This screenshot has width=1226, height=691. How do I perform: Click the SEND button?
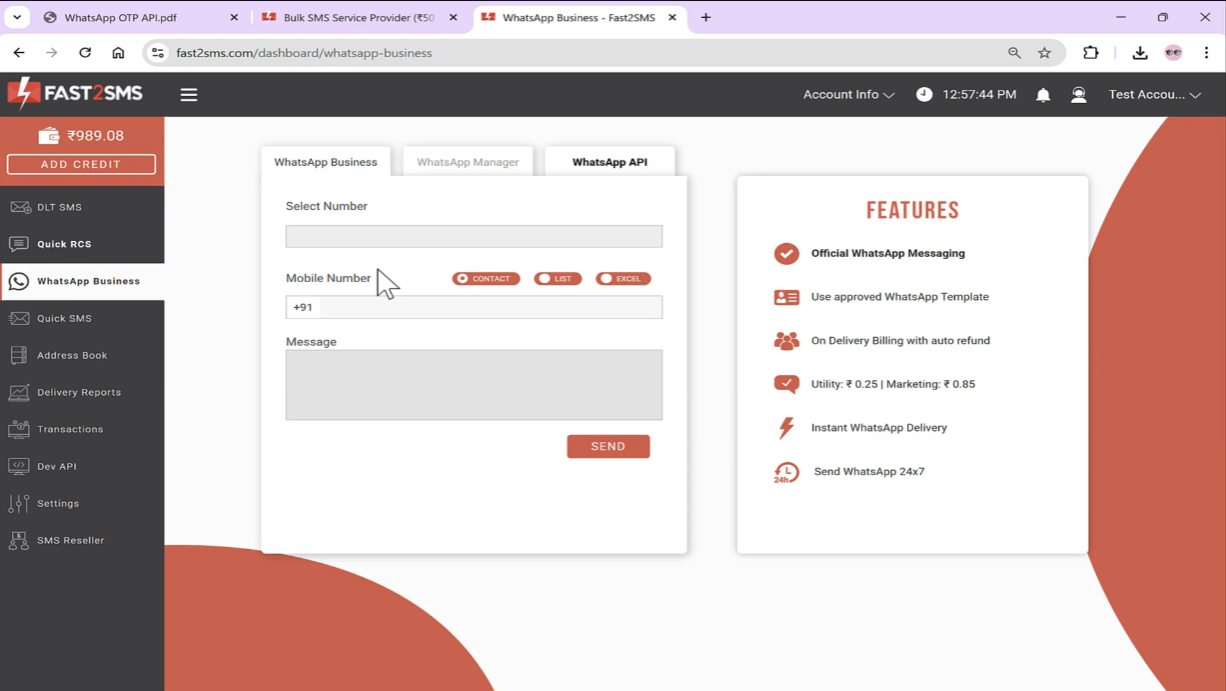608,447
